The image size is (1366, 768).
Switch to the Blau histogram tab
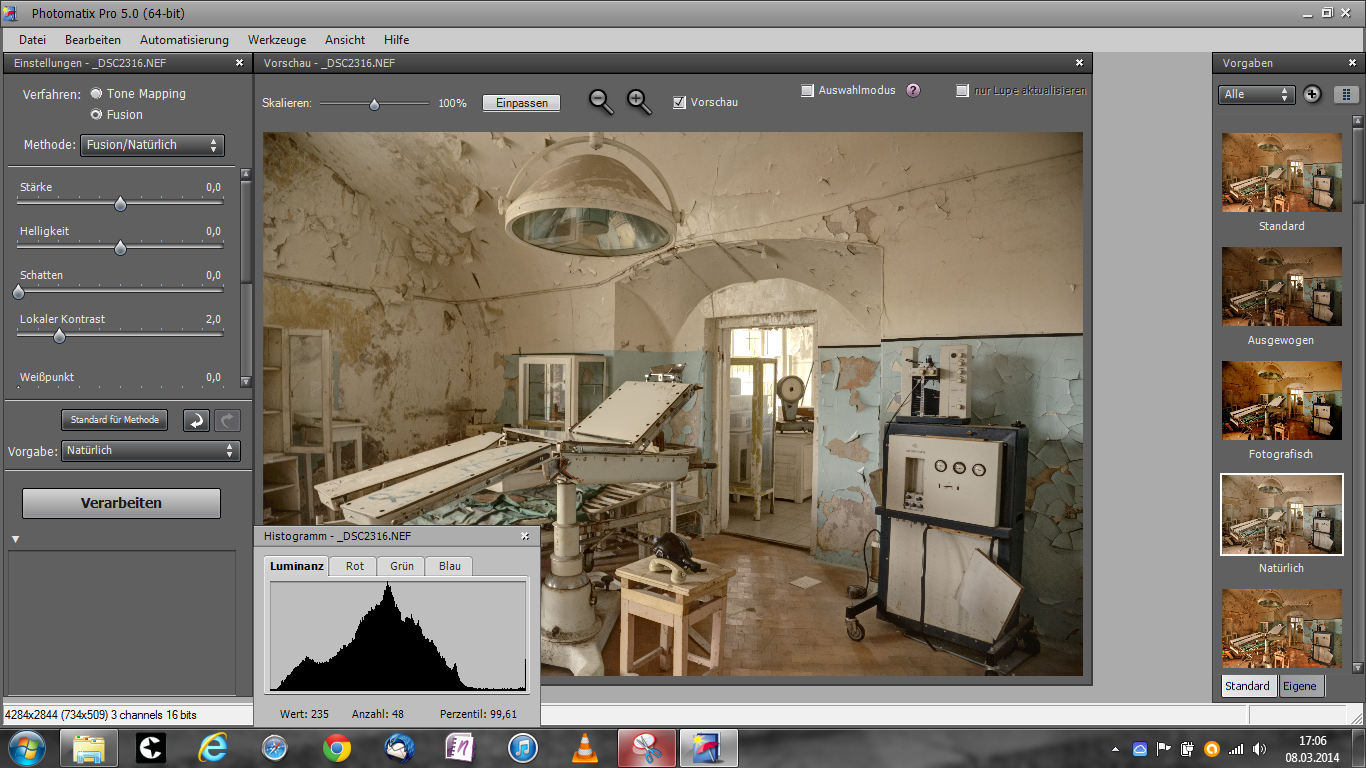pyautogui.click(x=450, y=566)
